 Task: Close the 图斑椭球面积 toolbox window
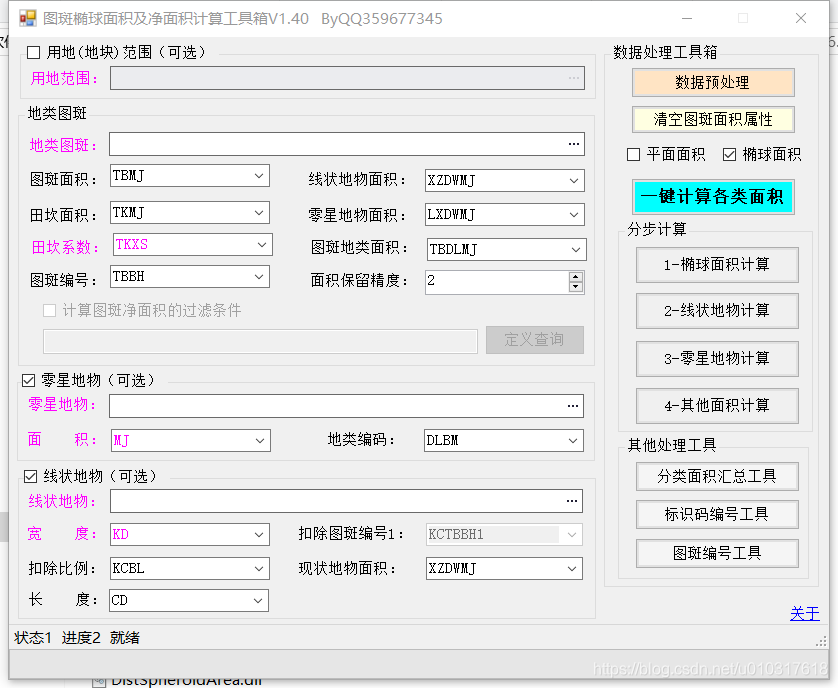click(x=801, y=19)
